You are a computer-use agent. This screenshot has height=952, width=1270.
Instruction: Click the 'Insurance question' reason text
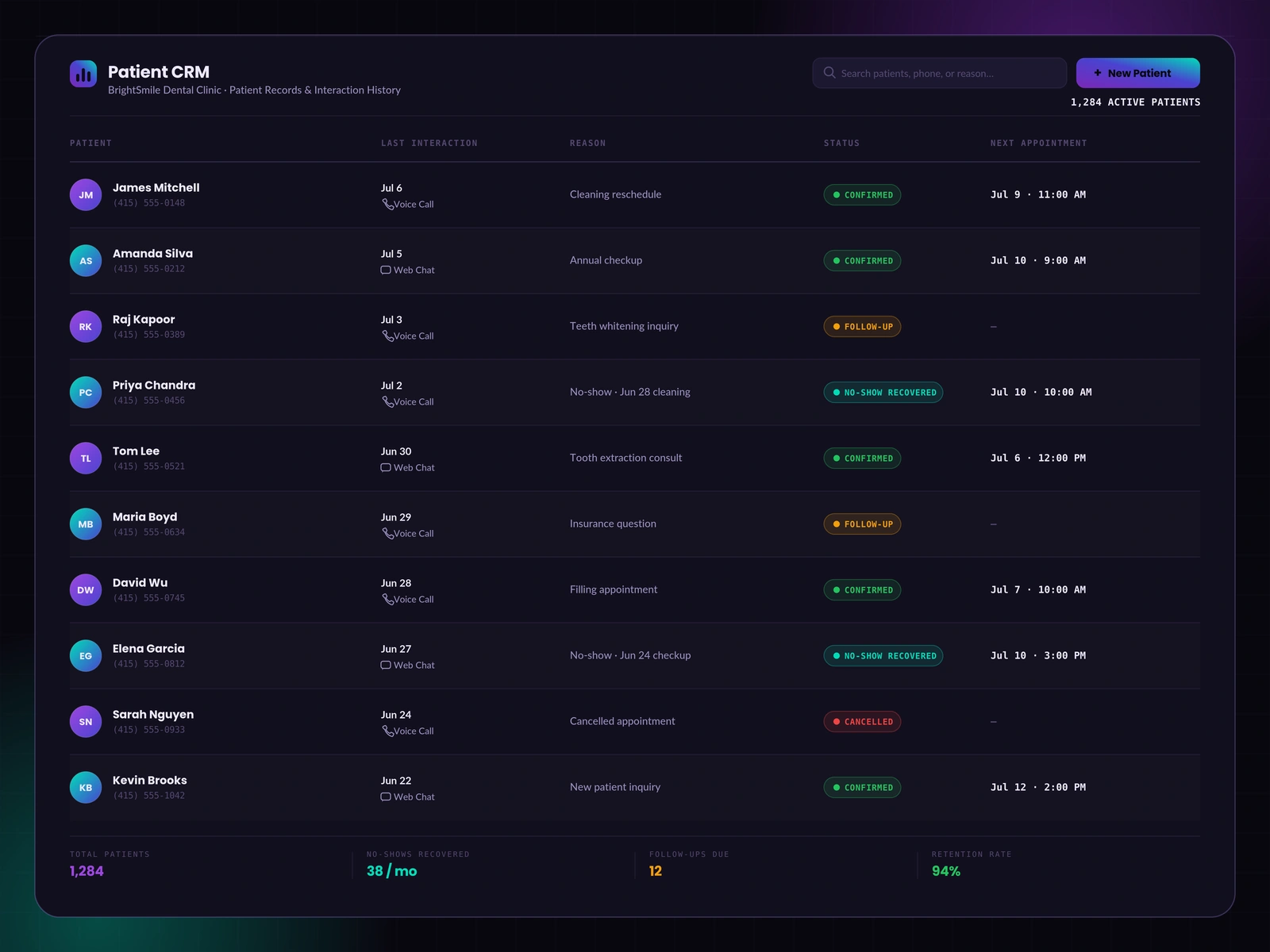pos(613,524)
